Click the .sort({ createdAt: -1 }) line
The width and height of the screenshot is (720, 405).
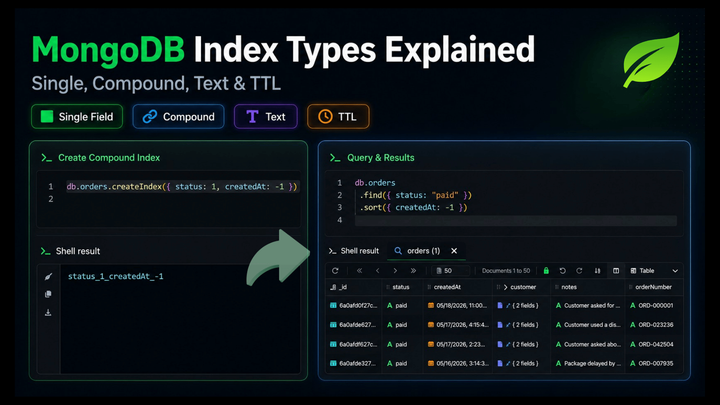[414, 208]
